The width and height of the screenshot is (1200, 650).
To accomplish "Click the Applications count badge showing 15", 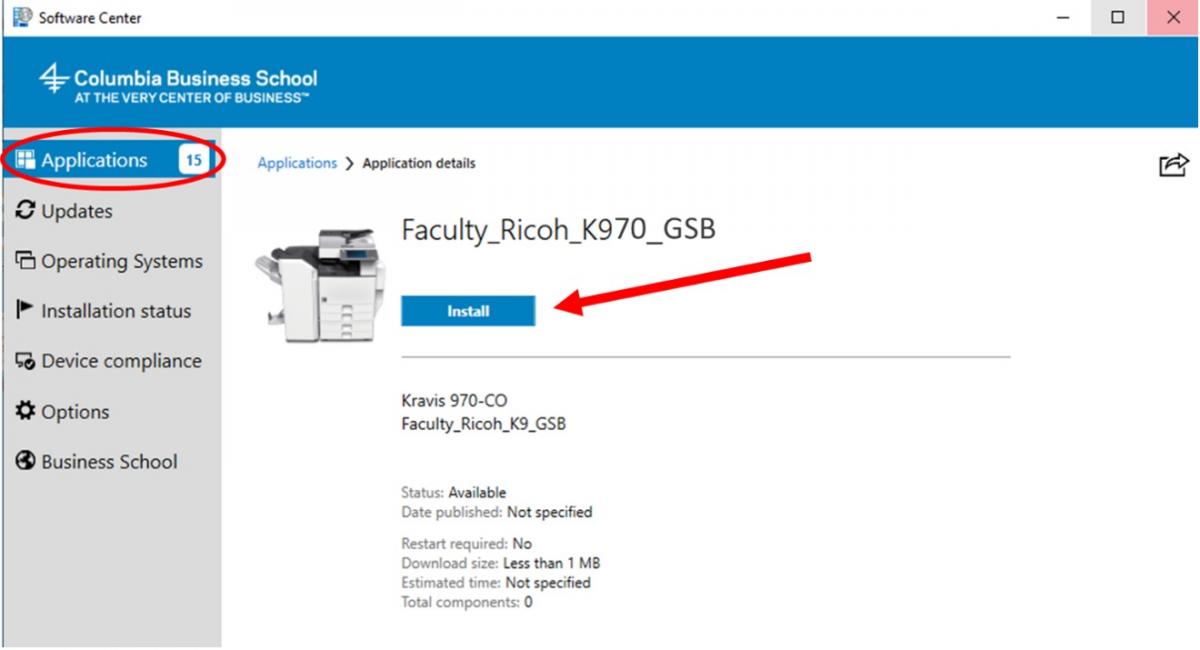I will point(193,160).
